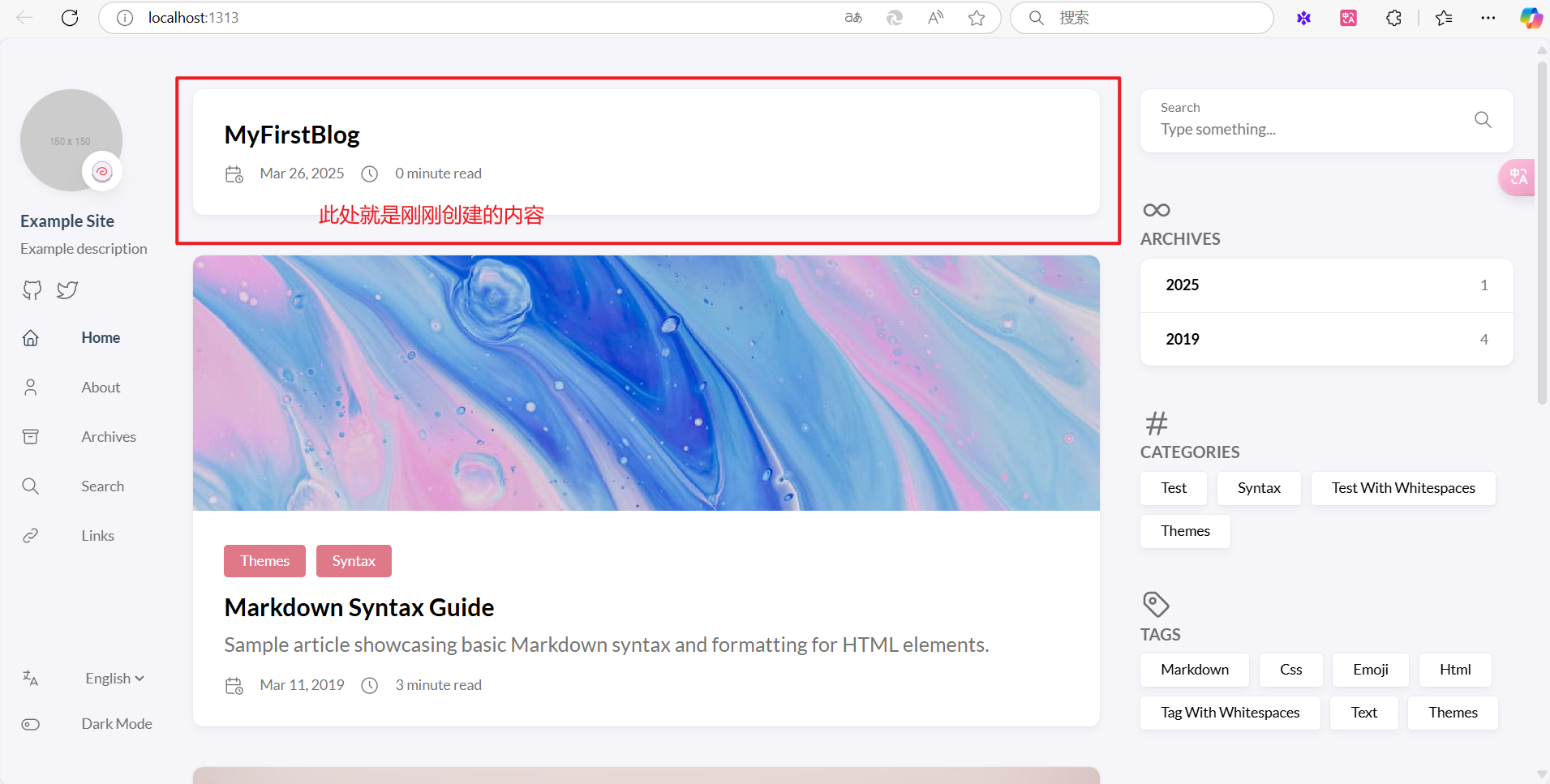Click the GitHub icon in sidebar

pyautogui.click(x=32, y=290)
